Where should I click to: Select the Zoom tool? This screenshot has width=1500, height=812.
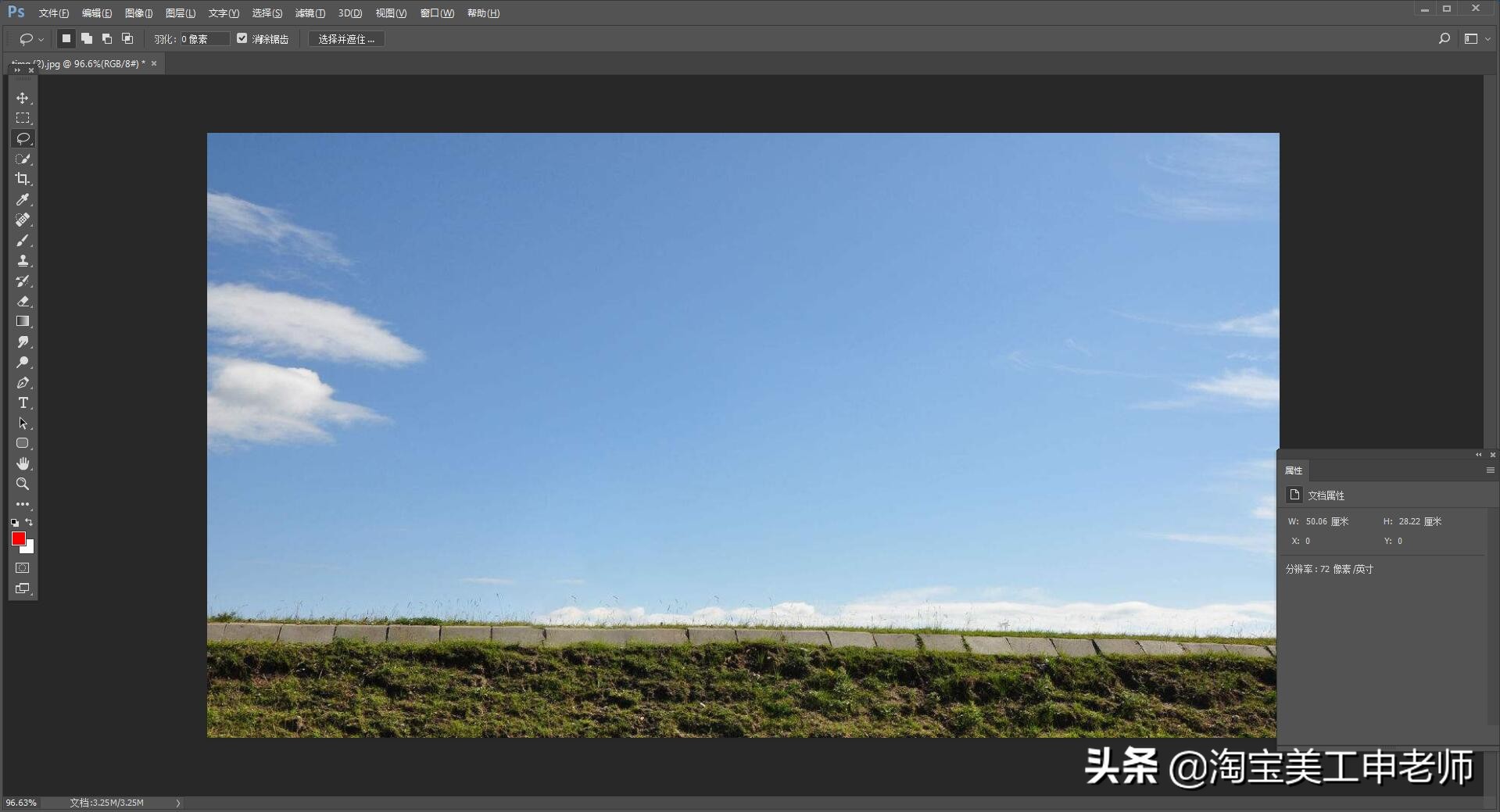23,484
